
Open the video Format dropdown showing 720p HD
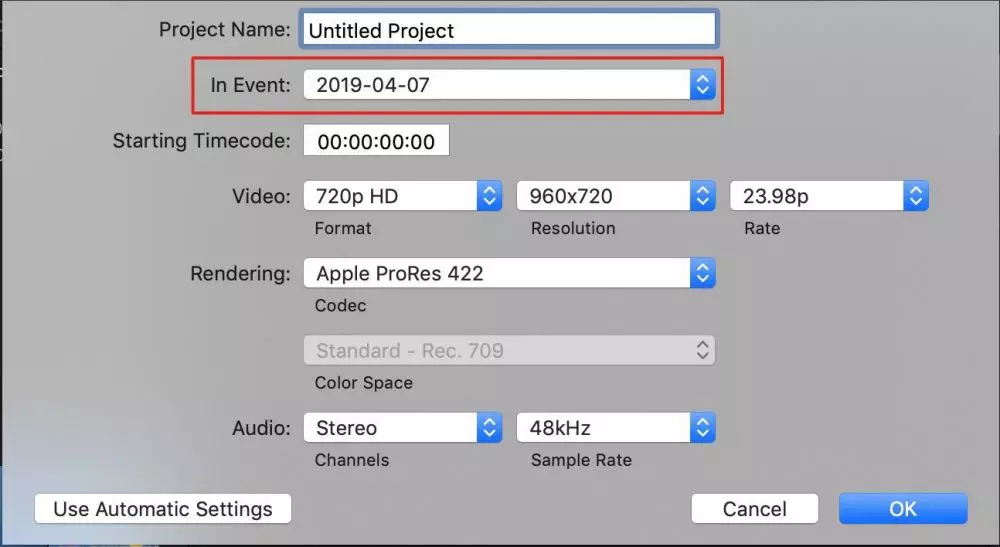(402, 196)
